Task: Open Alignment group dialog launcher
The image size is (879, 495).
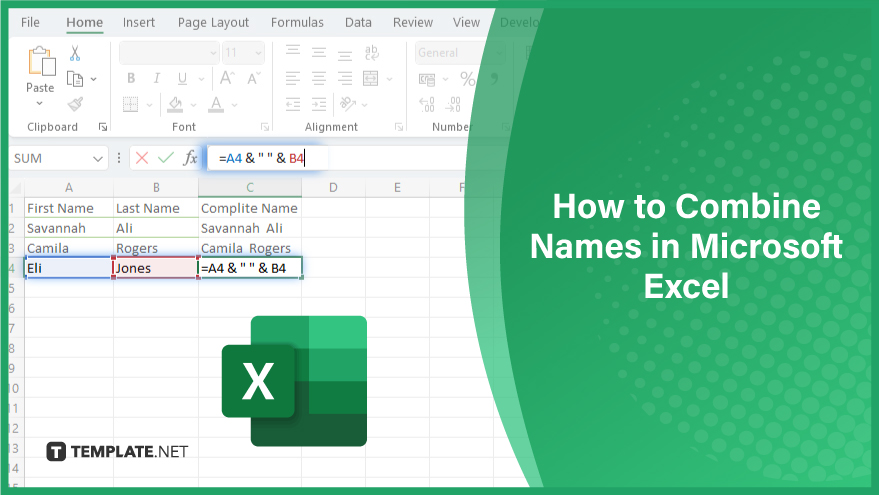Action: (399, 127)
